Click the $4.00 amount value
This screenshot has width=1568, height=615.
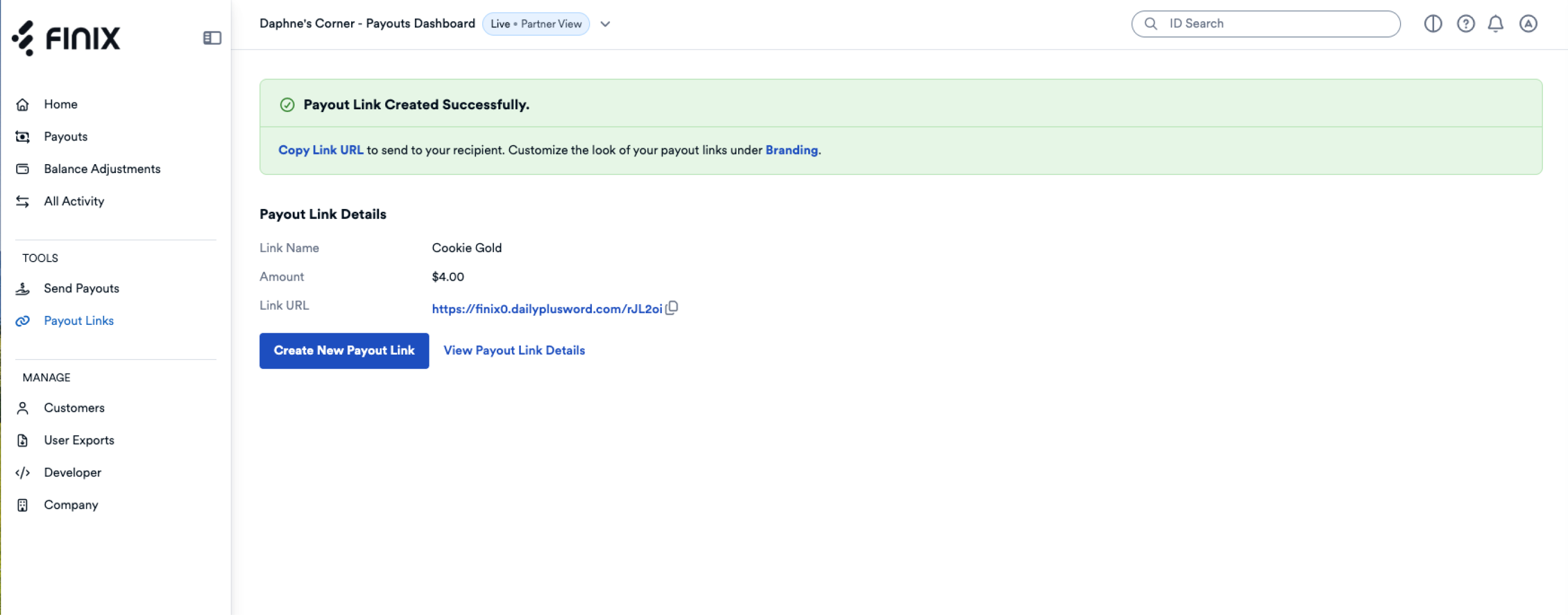448,277
